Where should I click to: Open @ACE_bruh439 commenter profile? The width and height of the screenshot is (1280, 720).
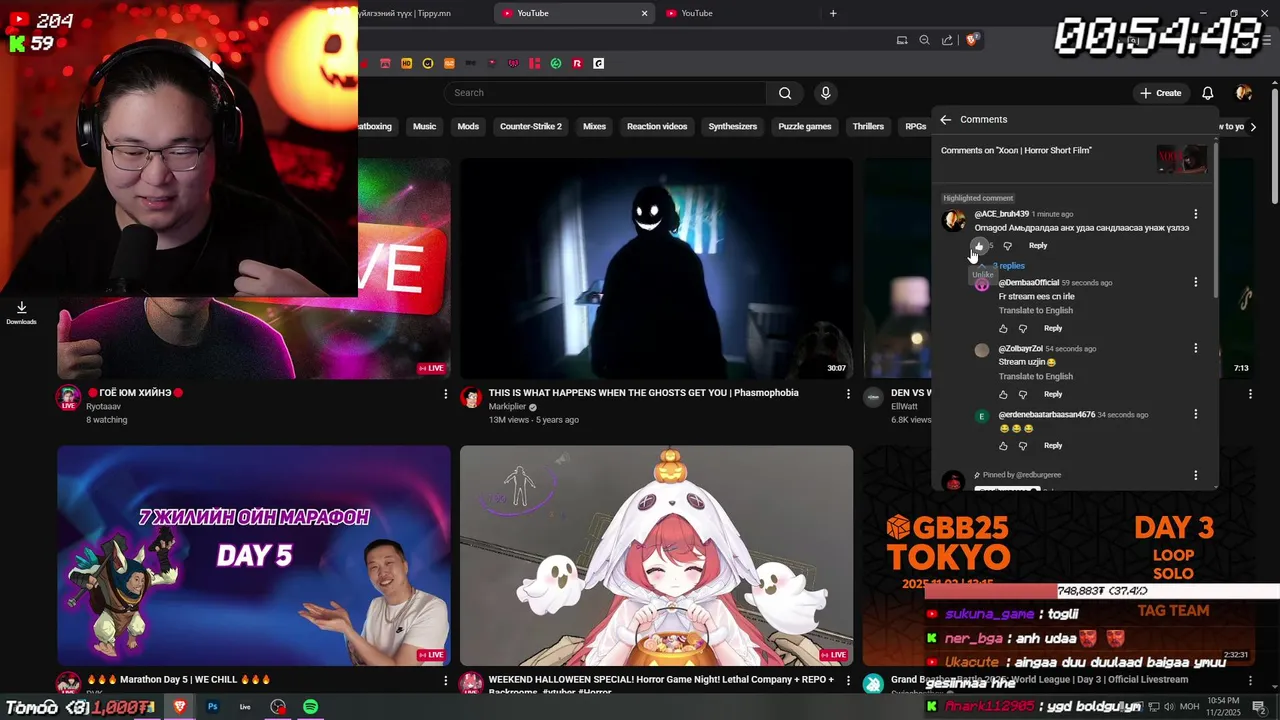[953, 220]
